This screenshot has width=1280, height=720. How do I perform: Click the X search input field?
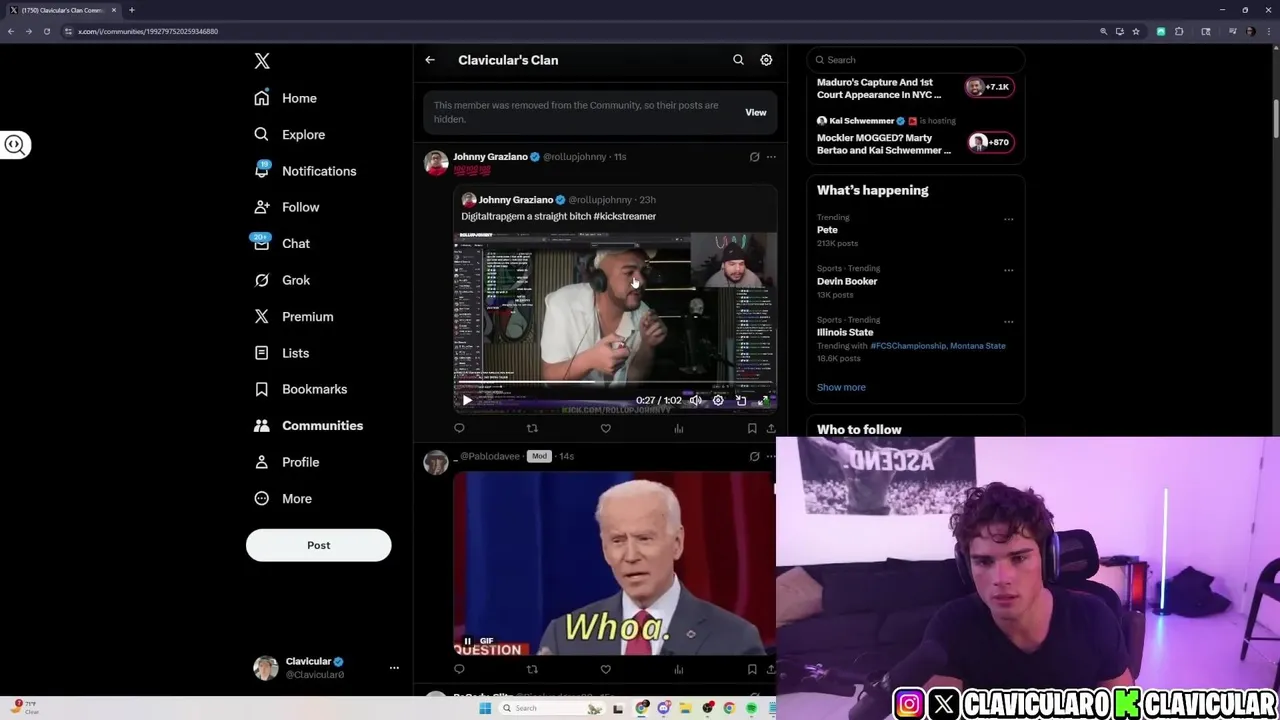point(915,60)
